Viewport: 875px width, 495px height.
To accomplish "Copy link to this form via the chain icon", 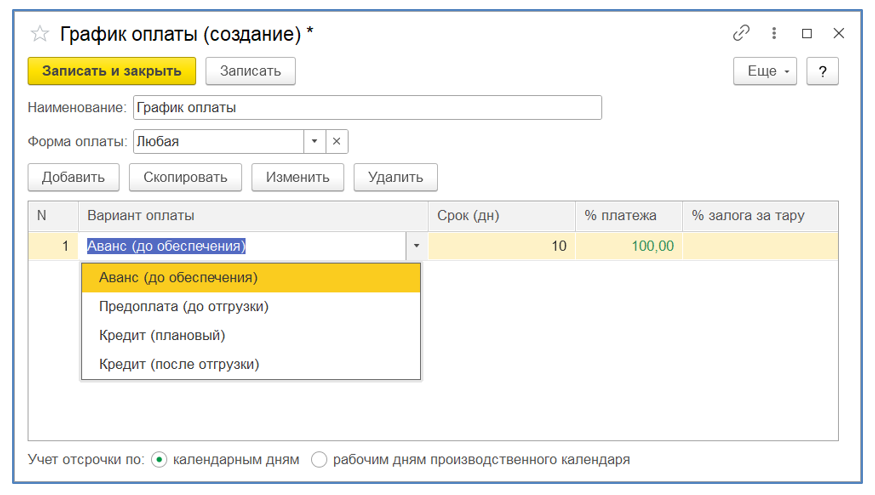I will 741,33.
